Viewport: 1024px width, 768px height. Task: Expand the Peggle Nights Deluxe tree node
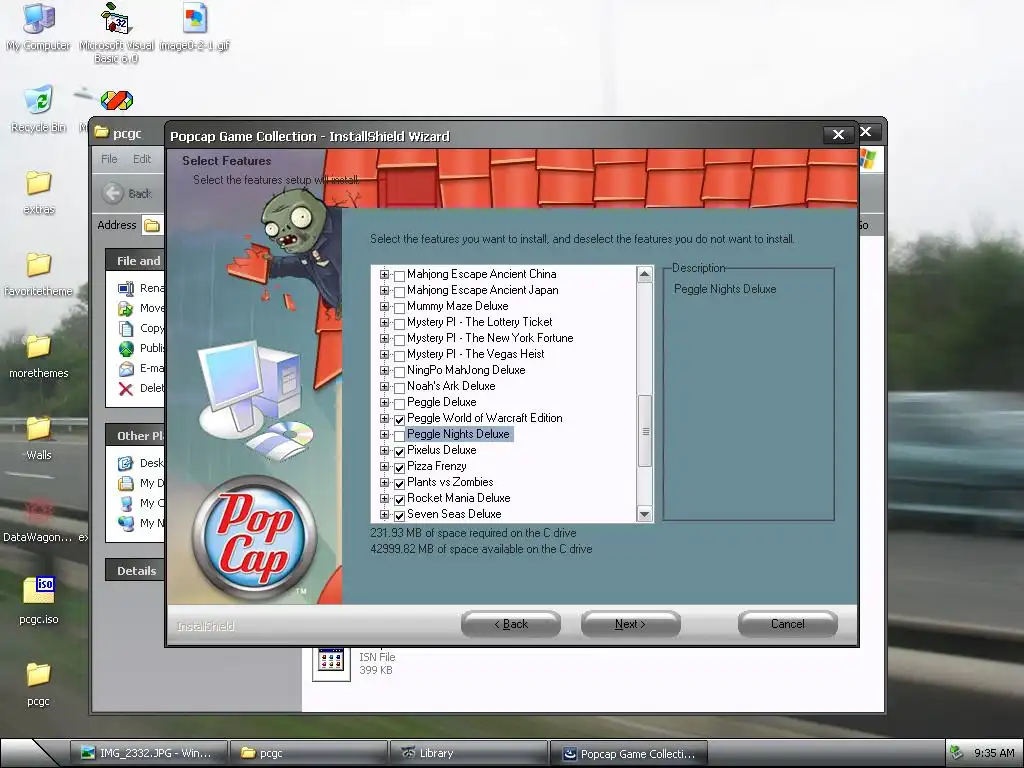385,435
